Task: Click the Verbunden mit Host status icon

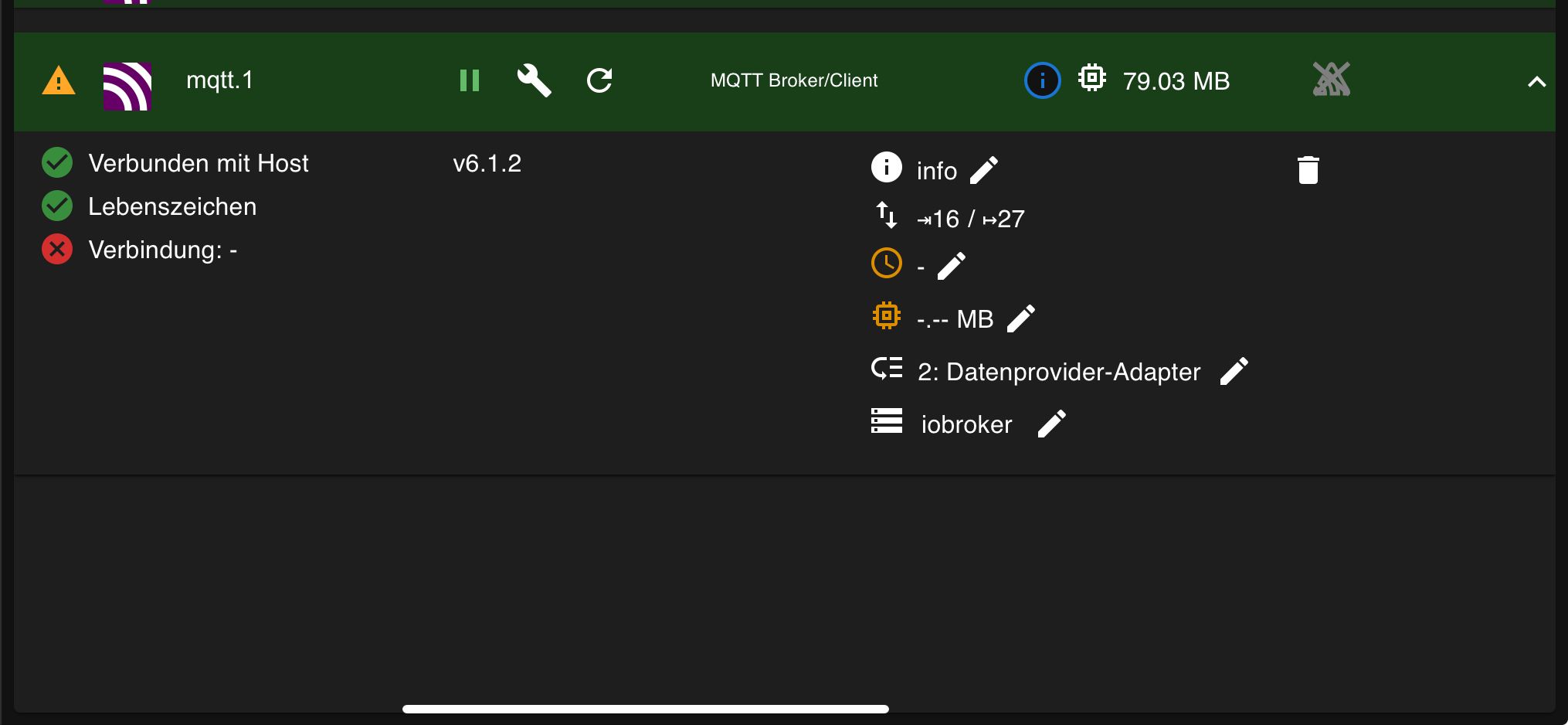Action: tap(57, 163)
